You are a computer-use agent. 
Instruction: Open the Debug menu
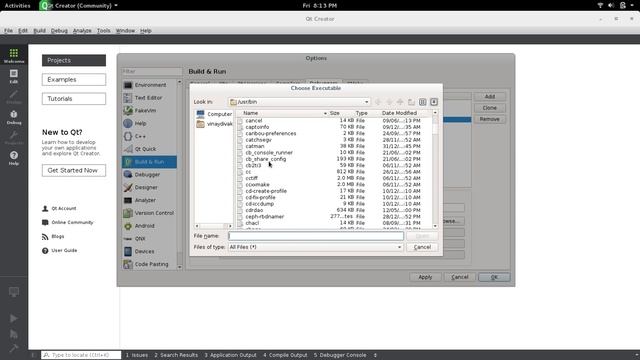coord(59,31)
